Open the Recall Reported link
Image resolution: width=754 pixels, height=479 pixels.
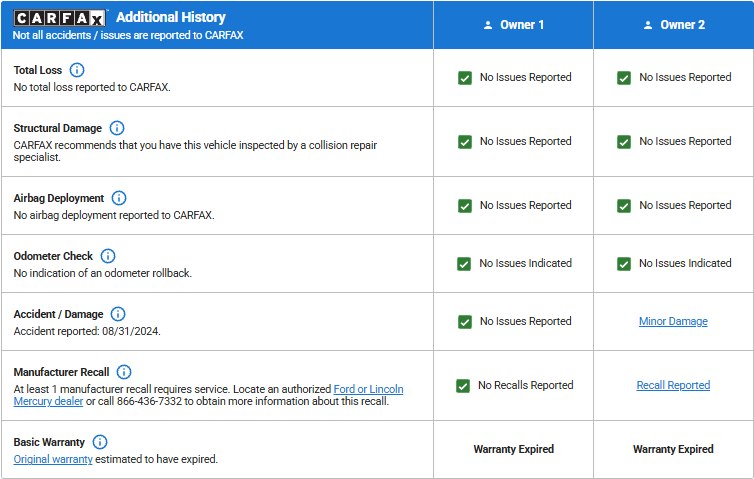673,385
